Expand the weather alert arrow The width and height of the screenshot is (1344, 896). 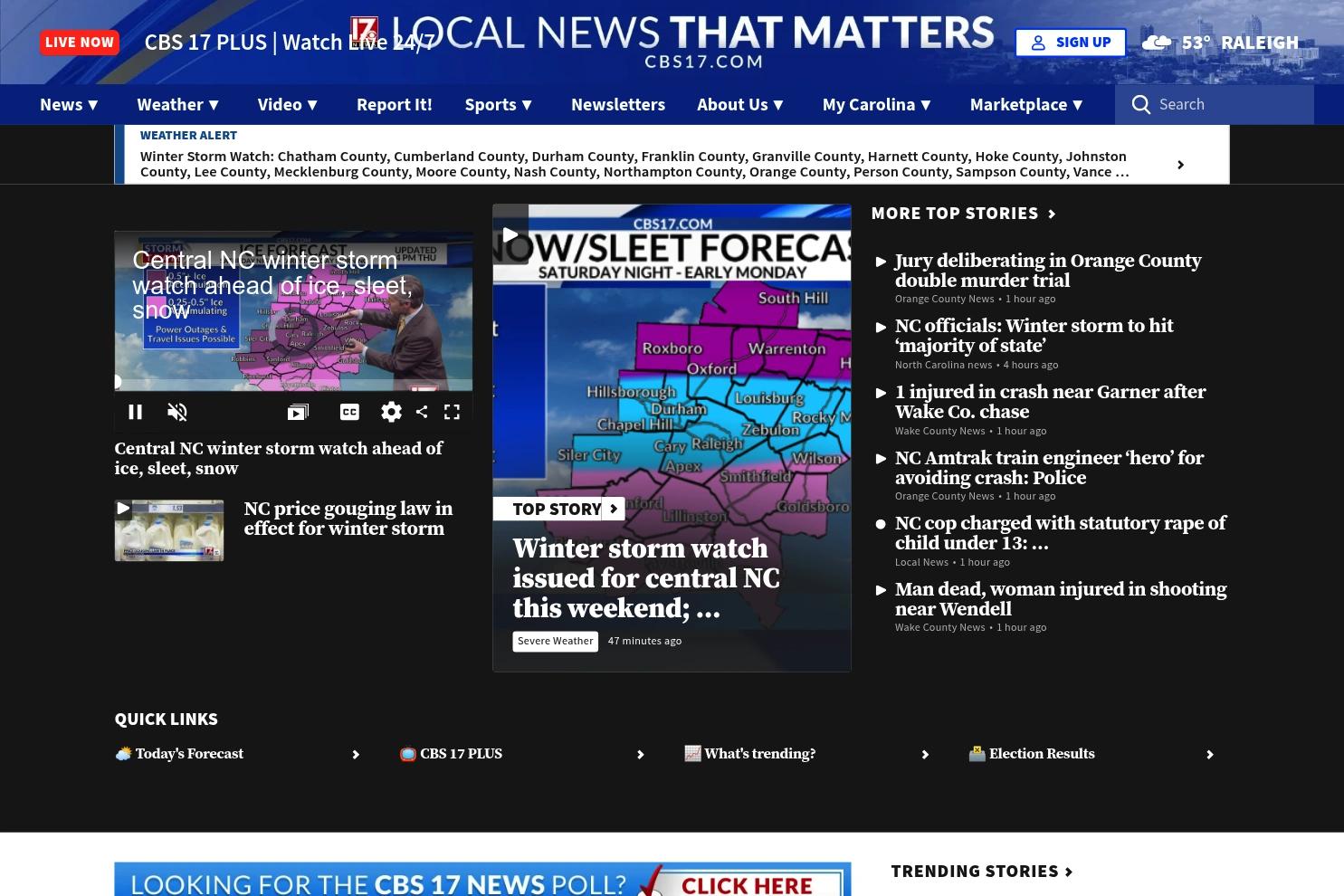tap(1180, 165)
